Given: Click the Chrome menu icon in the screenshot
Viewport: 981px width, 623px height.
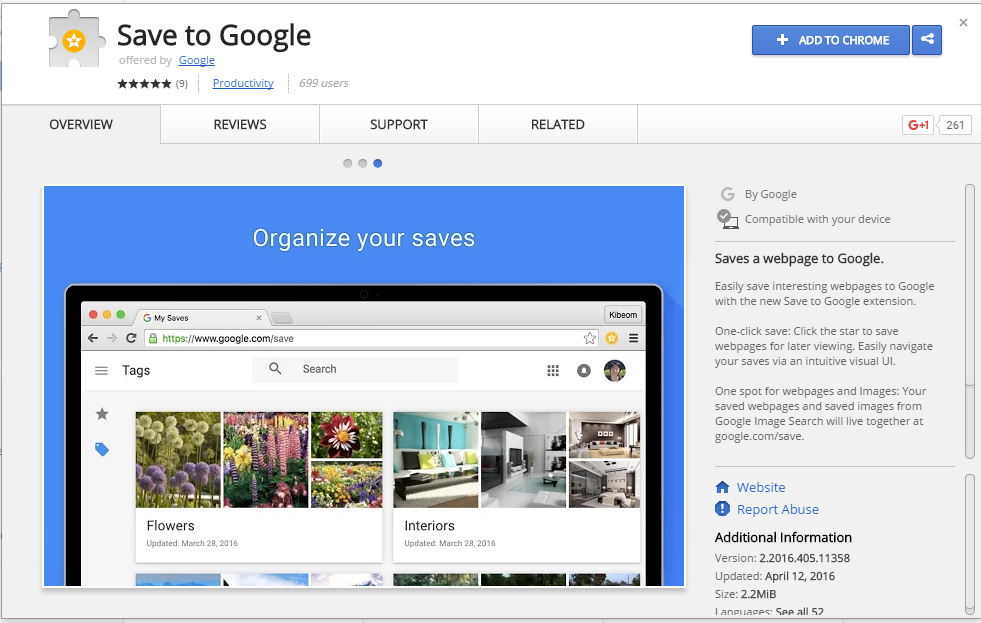Looking at the screenshot, I should tap(633, 338).
